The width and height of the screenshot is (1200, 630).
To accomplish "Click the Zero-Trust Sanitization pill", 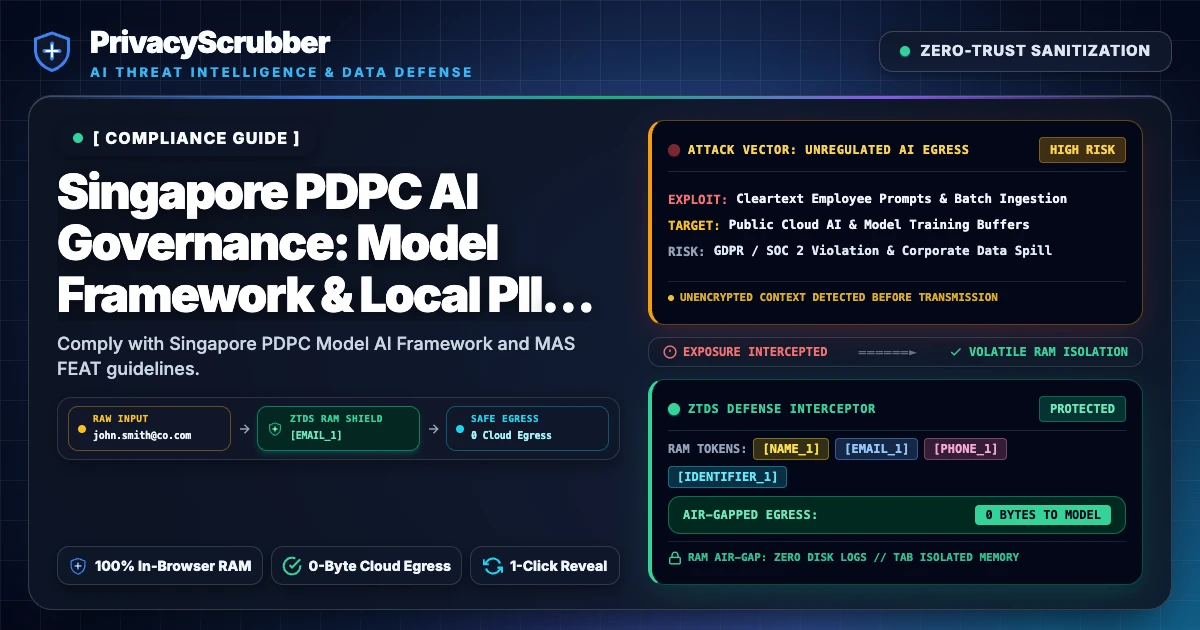I will [x=1025, y=51].
